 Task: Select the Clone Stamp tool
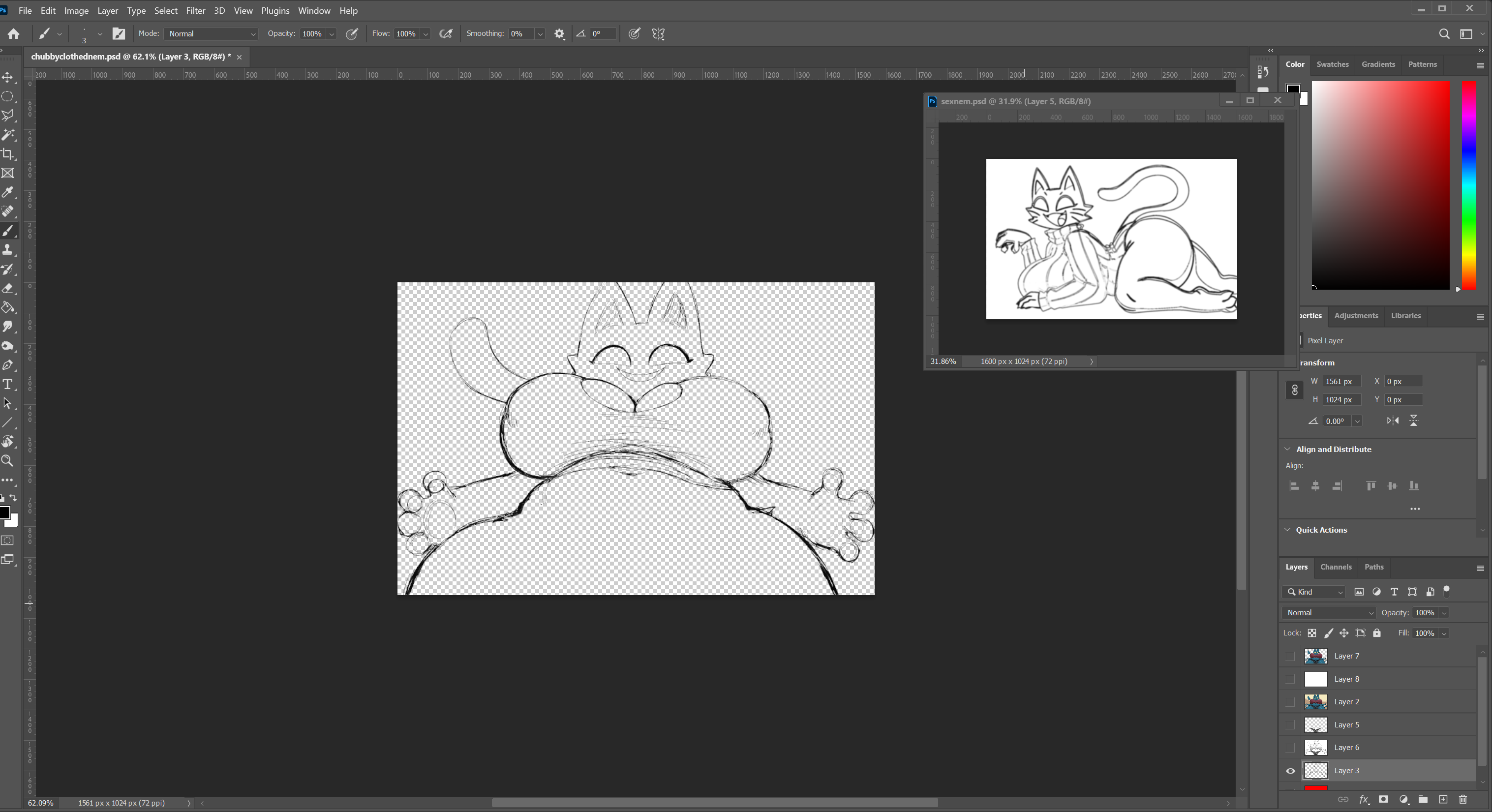pos(8,250)
